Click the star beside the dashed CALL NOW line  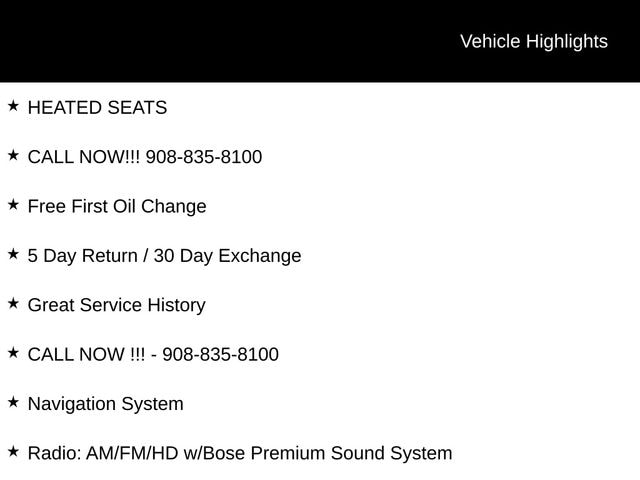13,353
